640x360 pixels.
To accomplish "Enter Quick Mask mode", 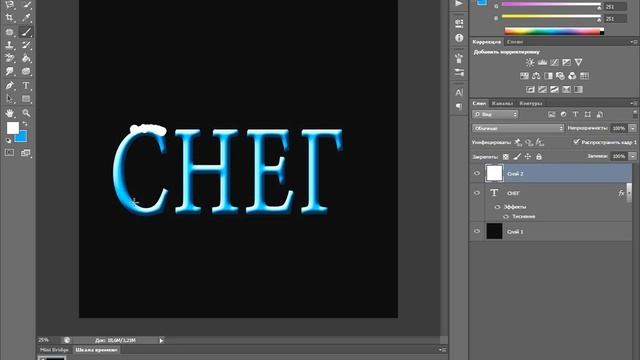I will (9, 153).
